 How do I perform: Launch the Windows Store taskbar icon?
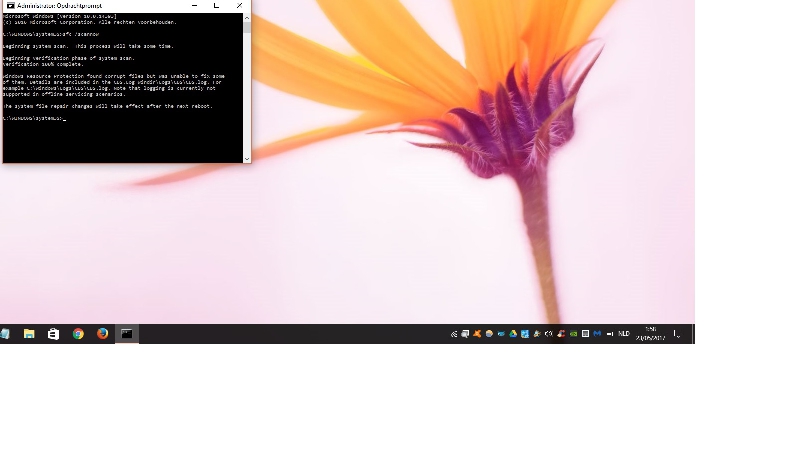pos(53,334)
